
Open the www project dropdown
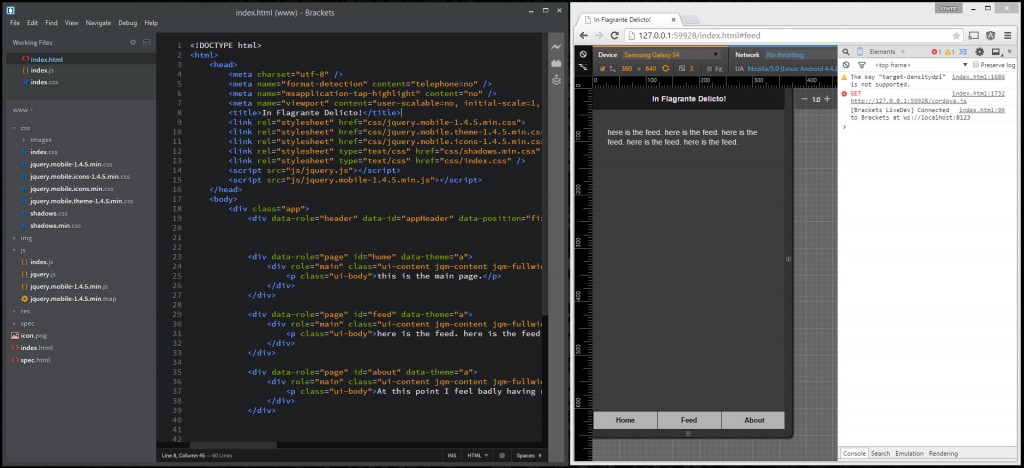pos(24,110)
